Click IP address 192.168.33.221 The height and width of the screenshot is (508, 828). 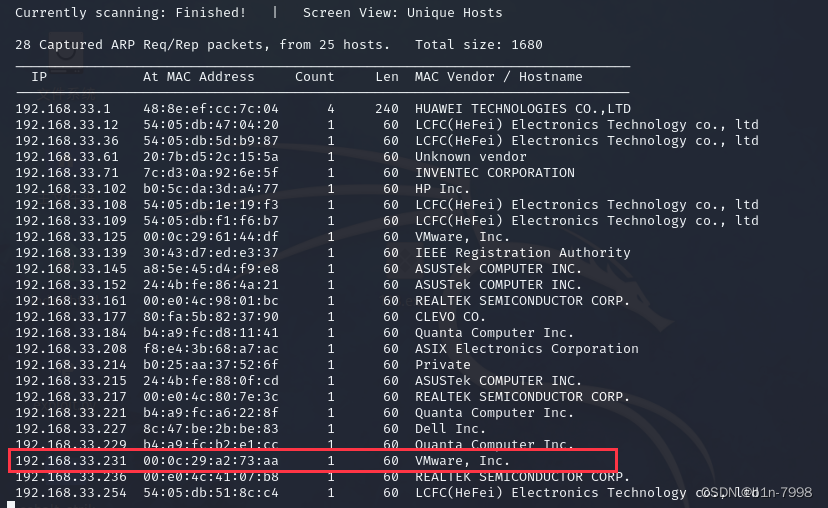coord(71,412)
